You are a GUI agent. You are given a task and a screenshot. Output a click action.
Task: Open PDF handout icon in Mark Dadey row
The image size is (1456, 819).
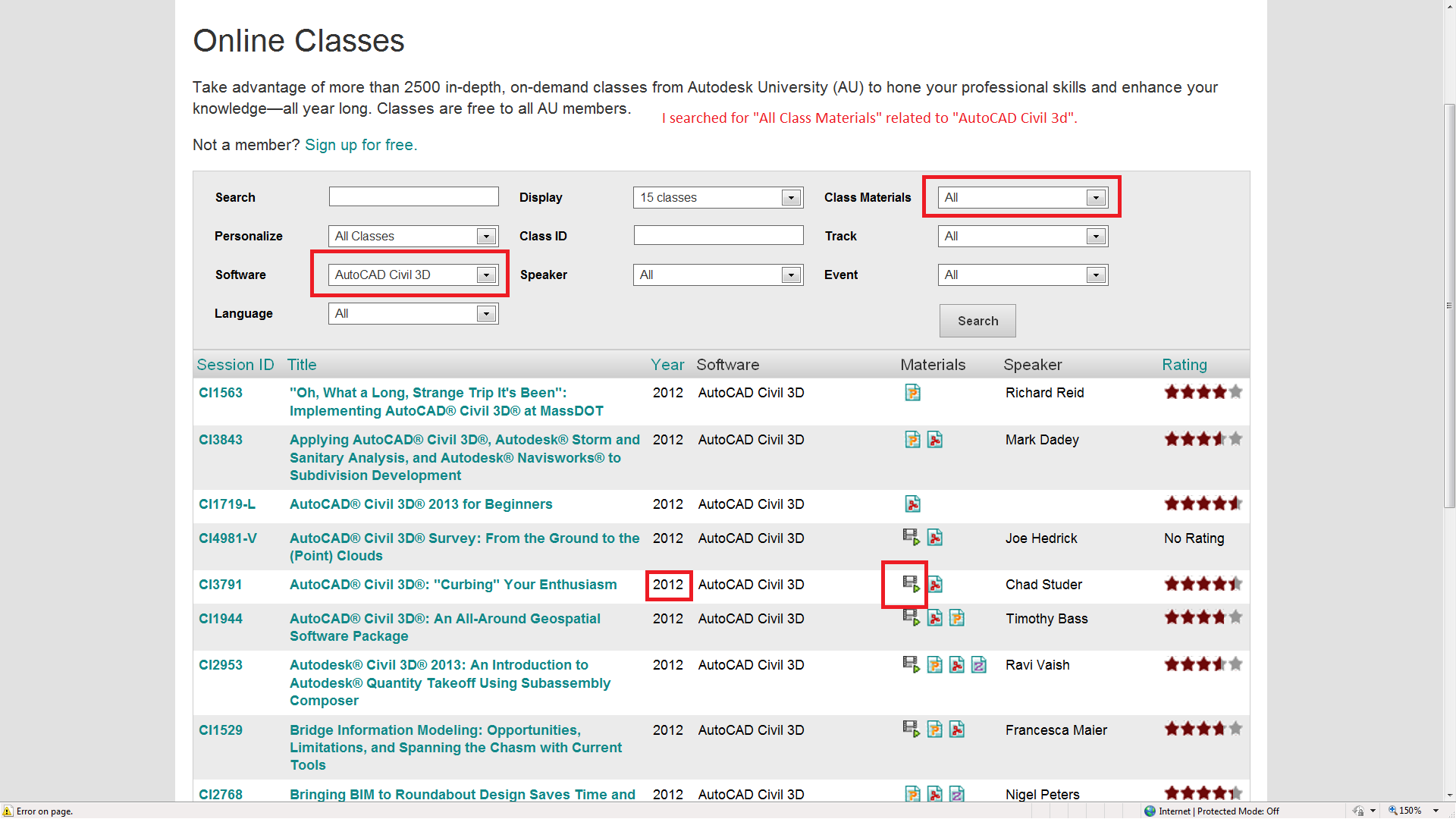935,440
